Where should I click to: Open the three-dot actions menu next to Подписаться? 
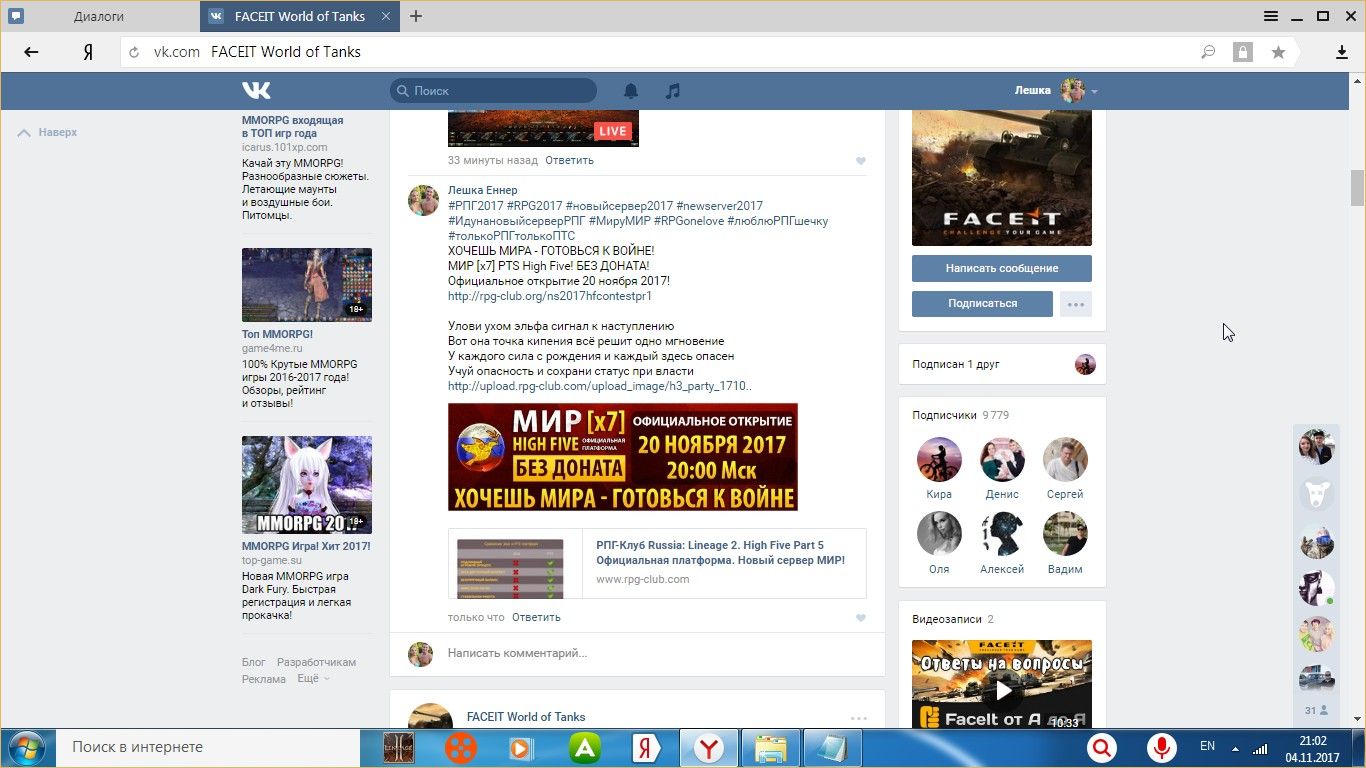(x=1076, y=304)
